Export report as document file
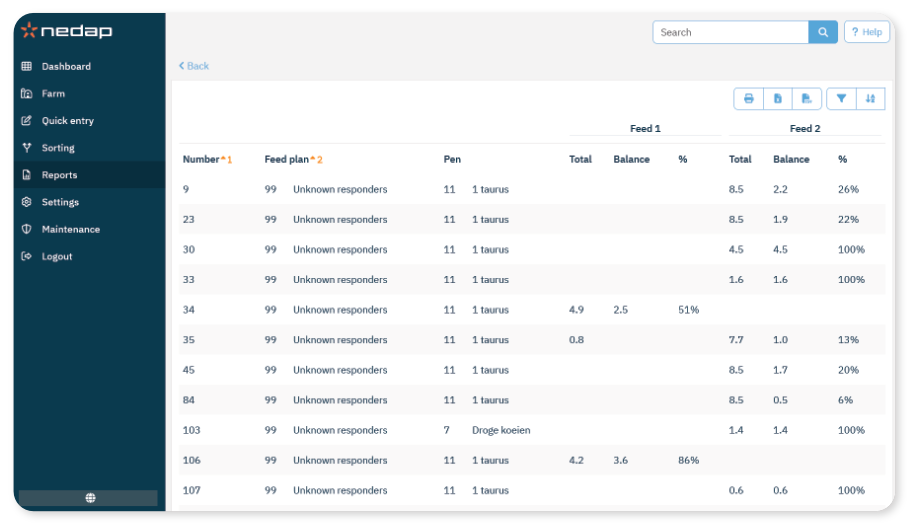 [777, 99]
